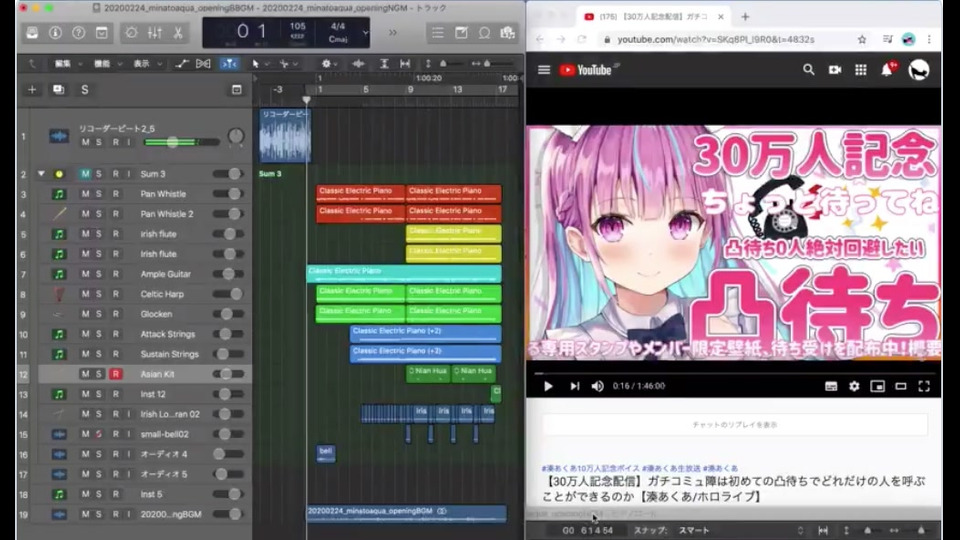960x540 pixels.
Task: Open Quick Help question mark icon
Action: (x=78, y=32)
